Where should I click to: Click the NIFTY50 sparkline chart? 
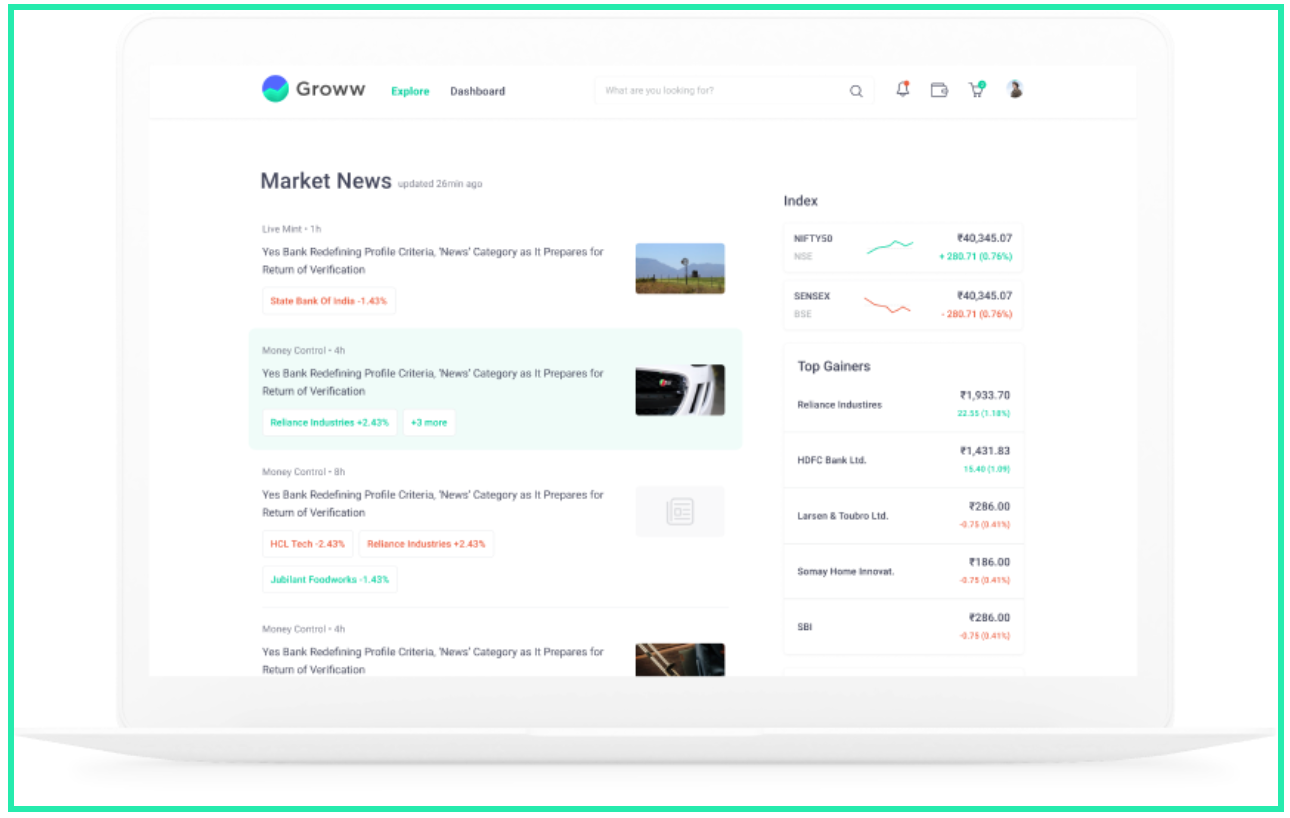coord(889,246)
